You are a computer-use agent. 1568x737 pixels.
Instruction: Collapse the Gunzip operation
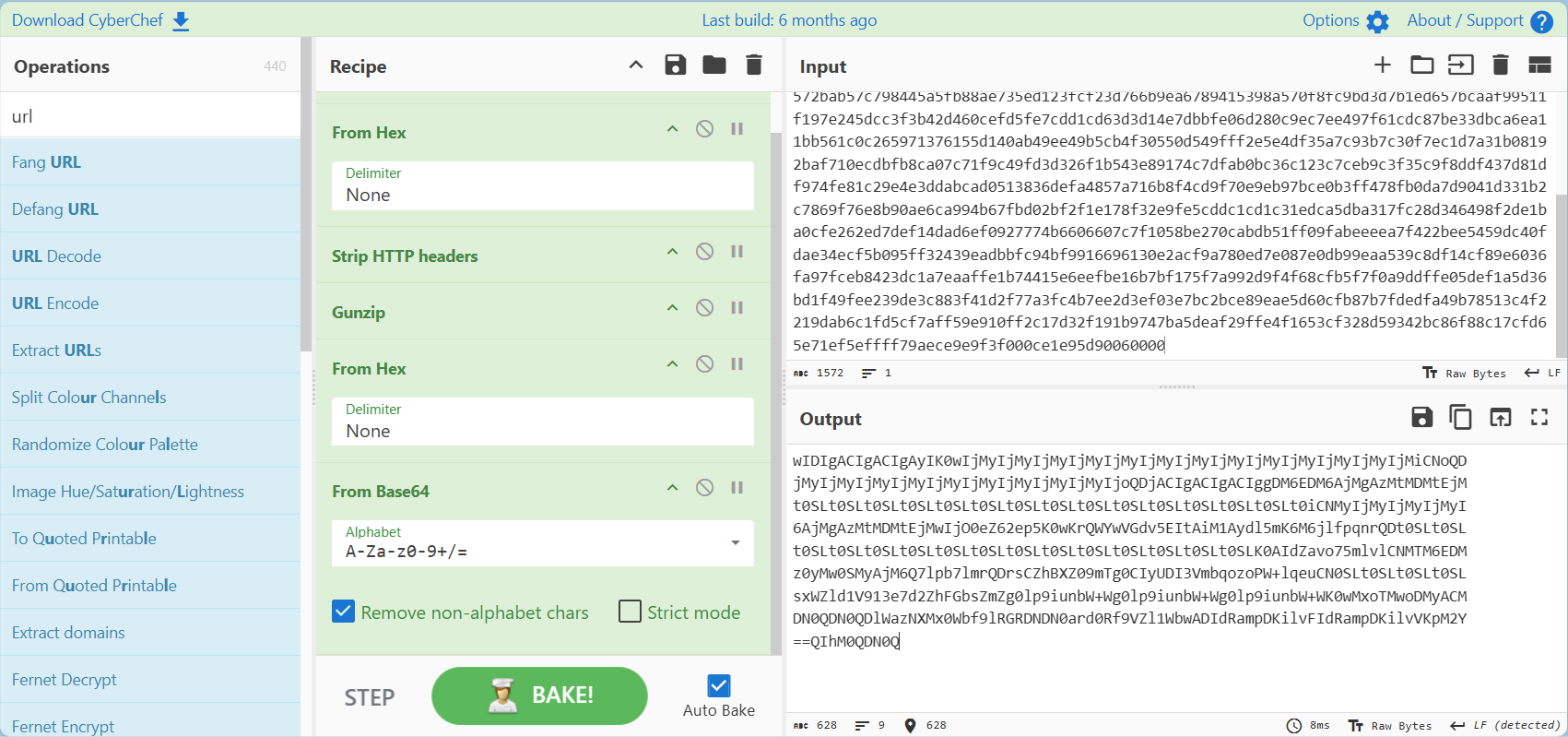(673, 308)
